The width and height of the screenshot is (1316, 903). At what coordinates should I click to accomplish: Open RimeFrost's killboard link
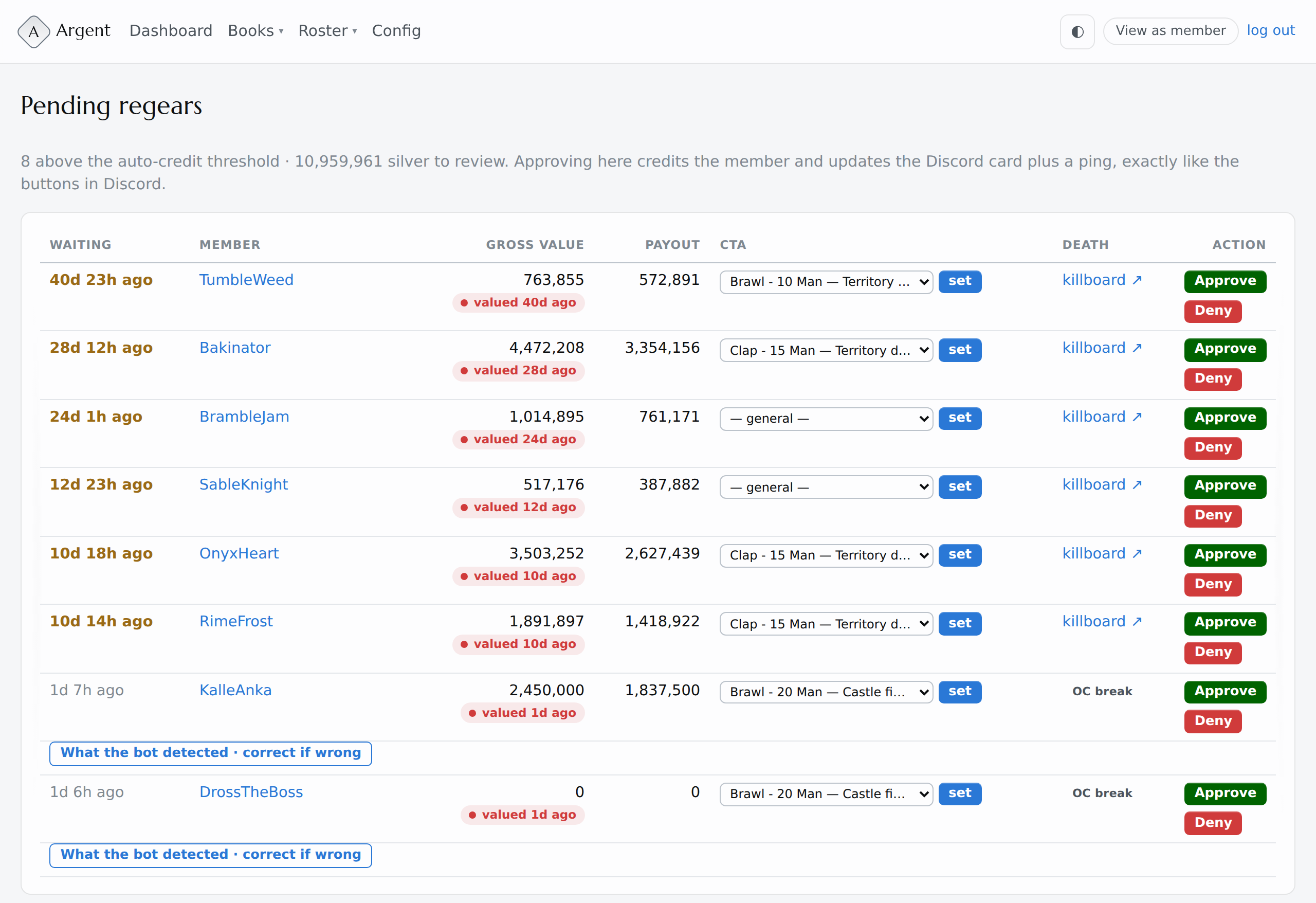1102,621
